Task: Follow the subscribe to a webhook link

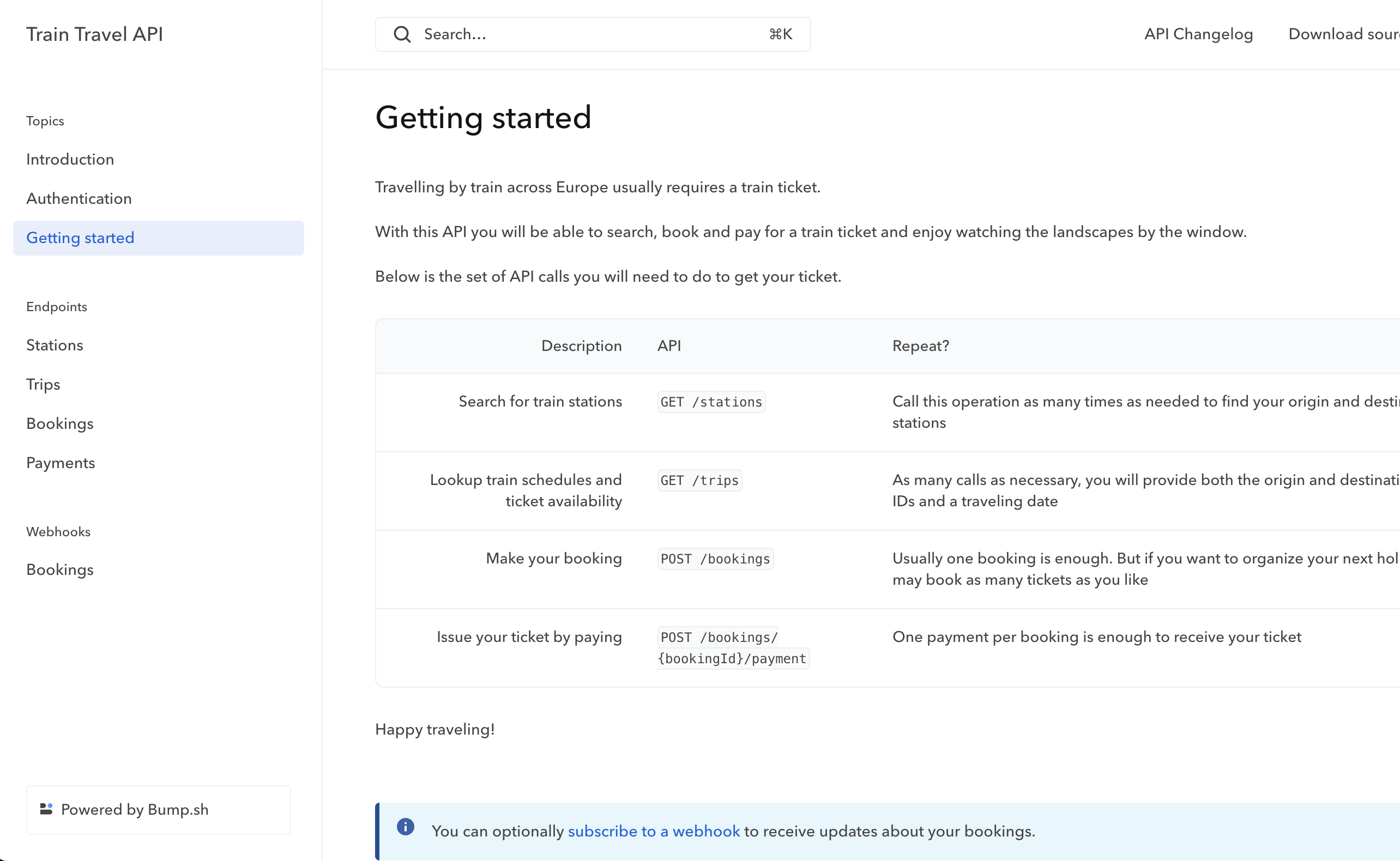Action: point(654,832)
